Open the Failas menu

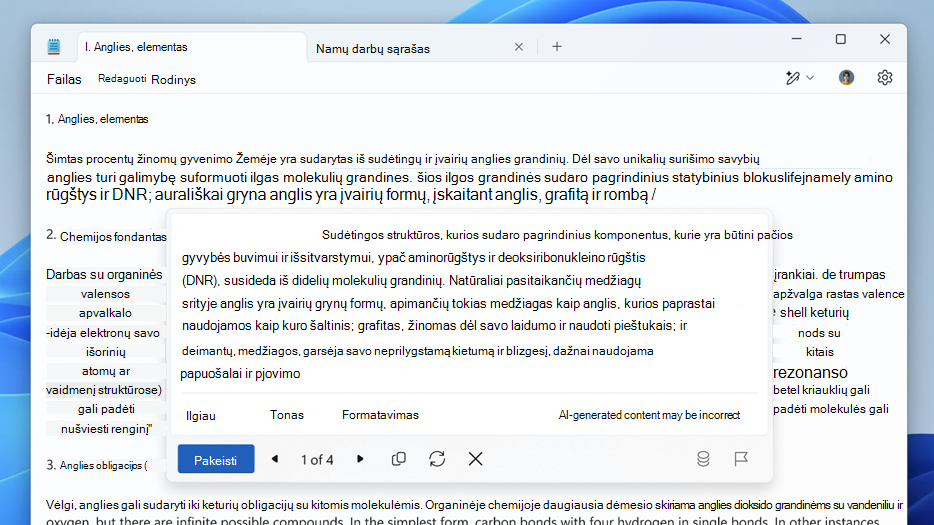[x=64, y=79]
